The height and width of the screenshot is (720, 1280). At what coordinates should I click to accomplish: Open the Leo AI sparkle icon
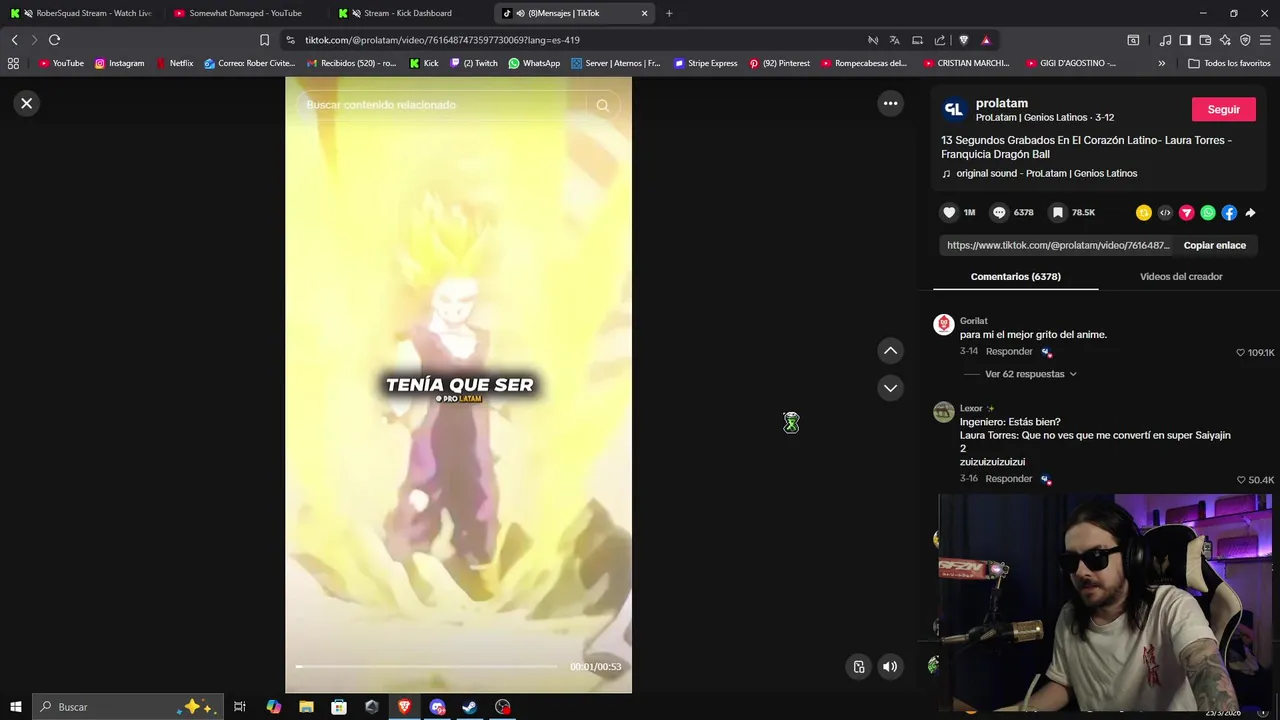[1225, 40]
